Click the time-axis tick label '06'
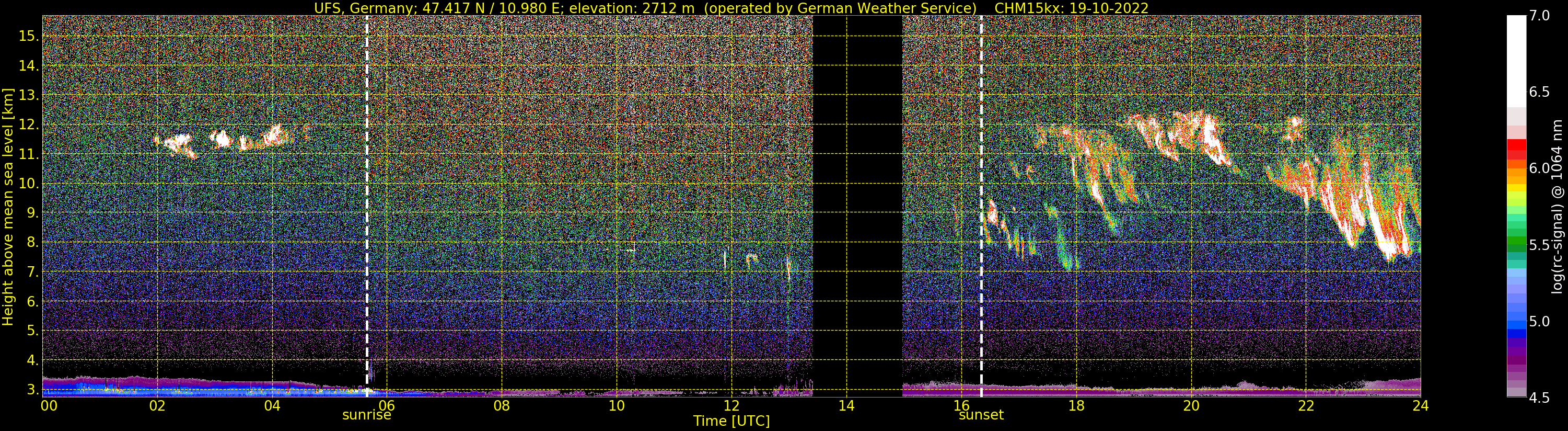The width and height of the screenshot is (1568, 431). (x=387, y=405)
